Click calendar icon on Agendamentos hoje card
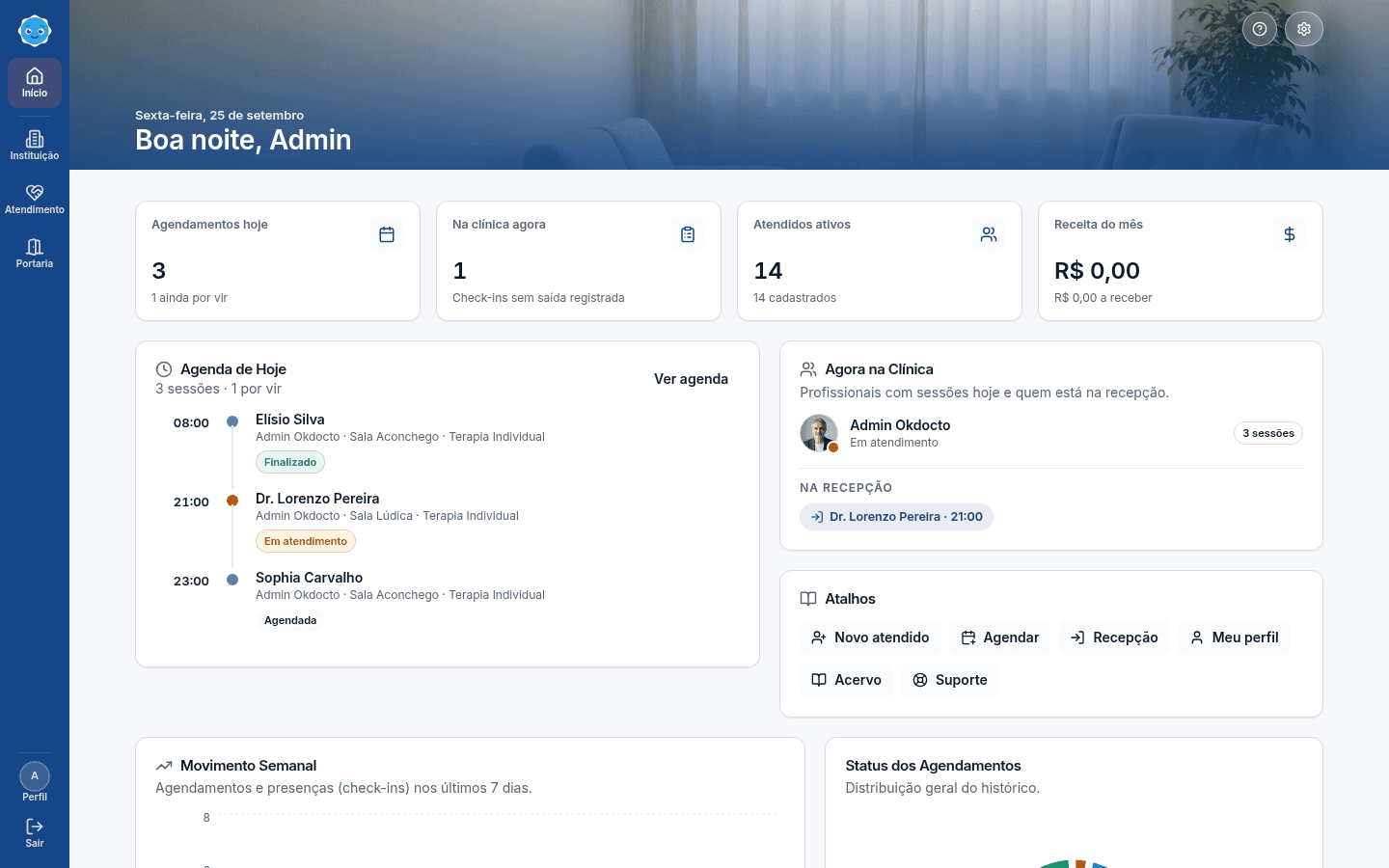The height and width of the screenshot is (868, 1389). (387, 234)
